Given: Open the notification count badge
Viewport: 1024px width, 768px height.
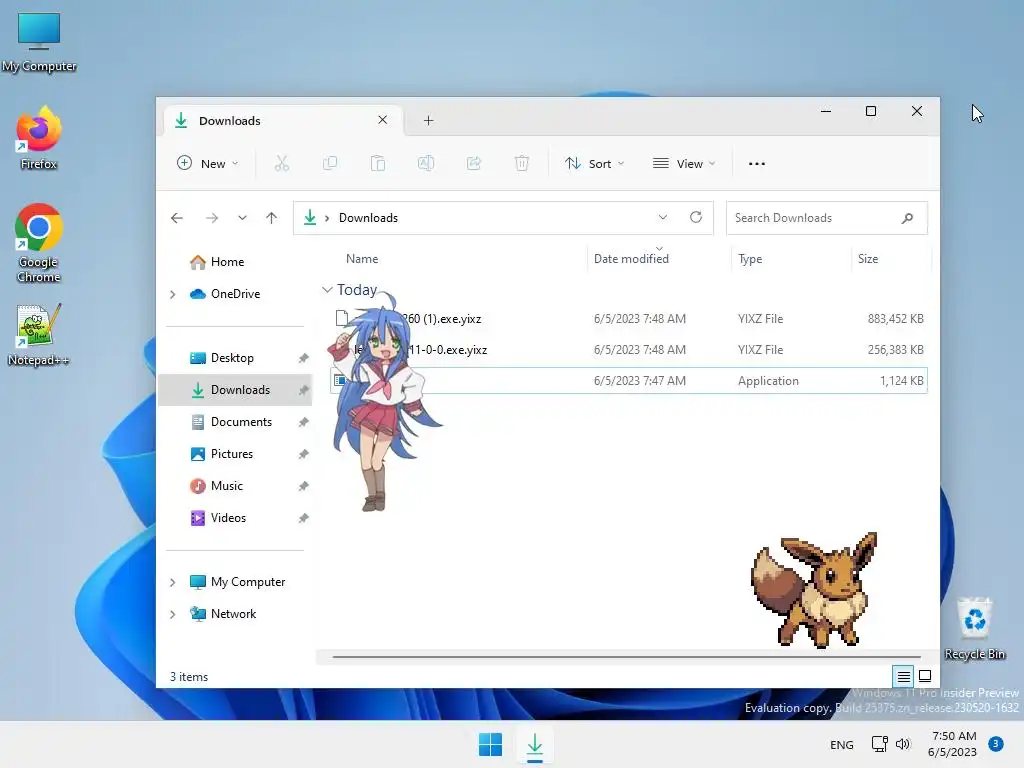Looking at the screenshot, I should pyautogui.click(x=996, y=744).
